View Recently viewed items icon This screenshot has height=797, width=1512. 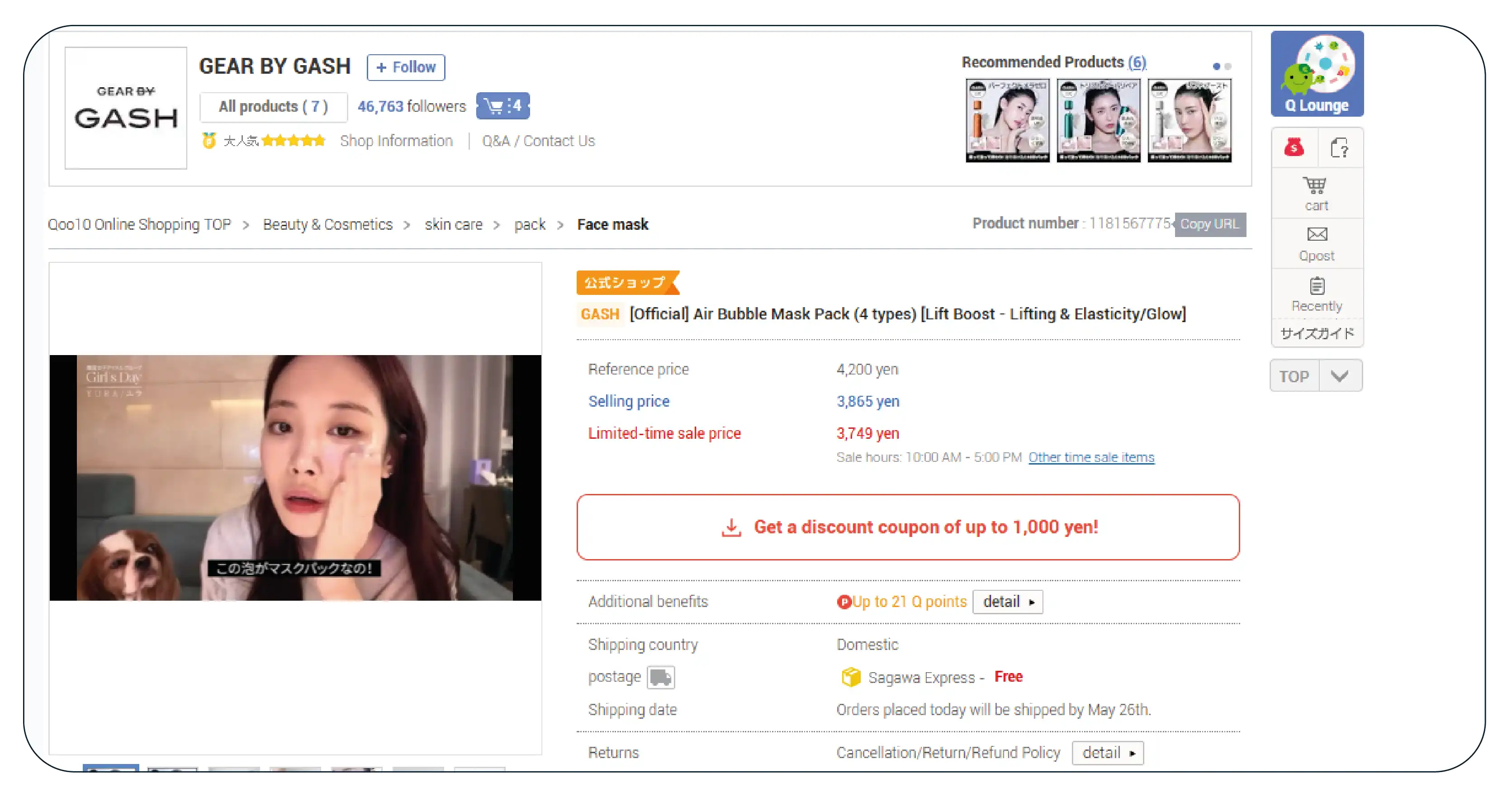[1317, 294]
